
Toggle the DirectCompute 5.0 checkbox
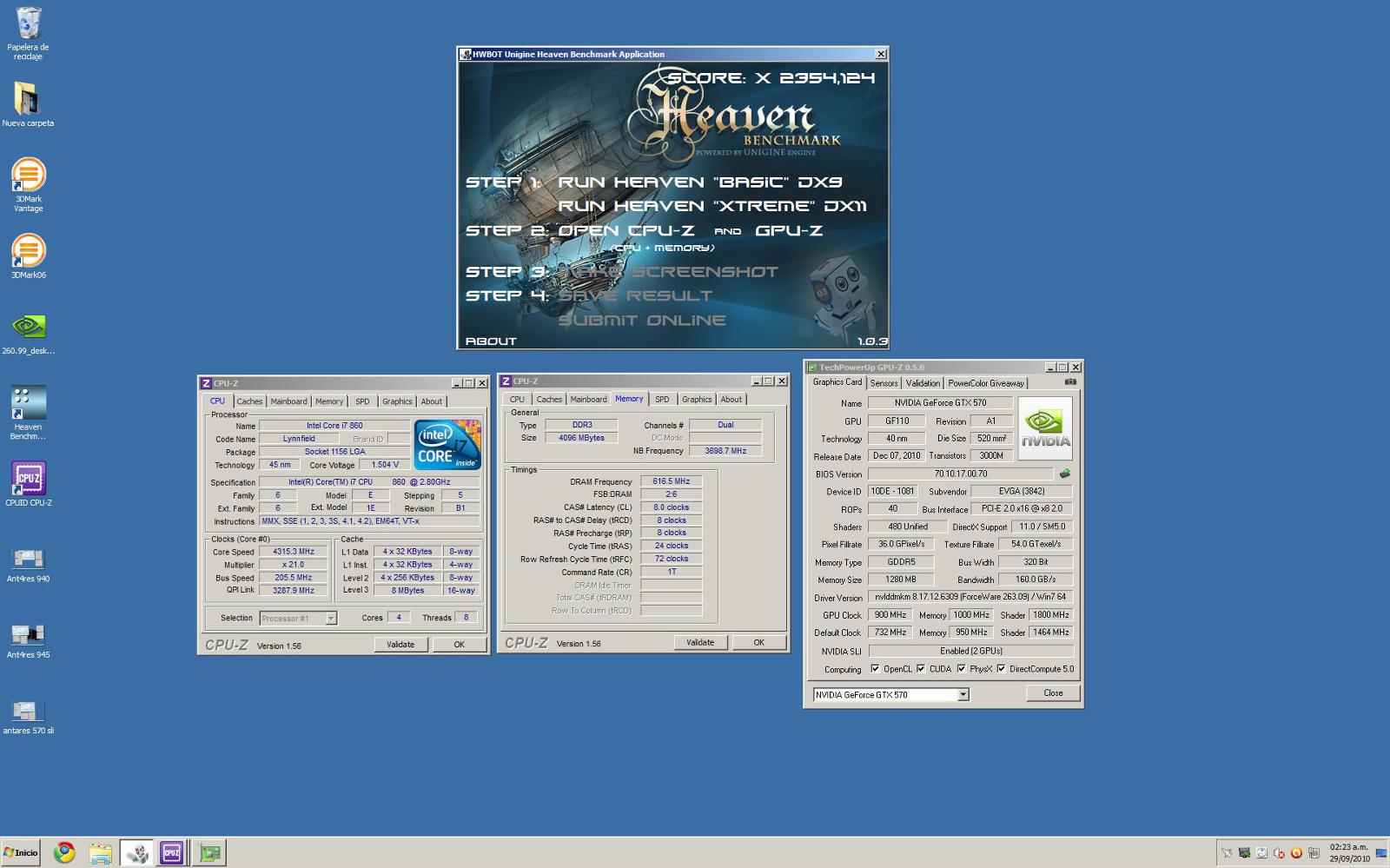point(1001,669)
